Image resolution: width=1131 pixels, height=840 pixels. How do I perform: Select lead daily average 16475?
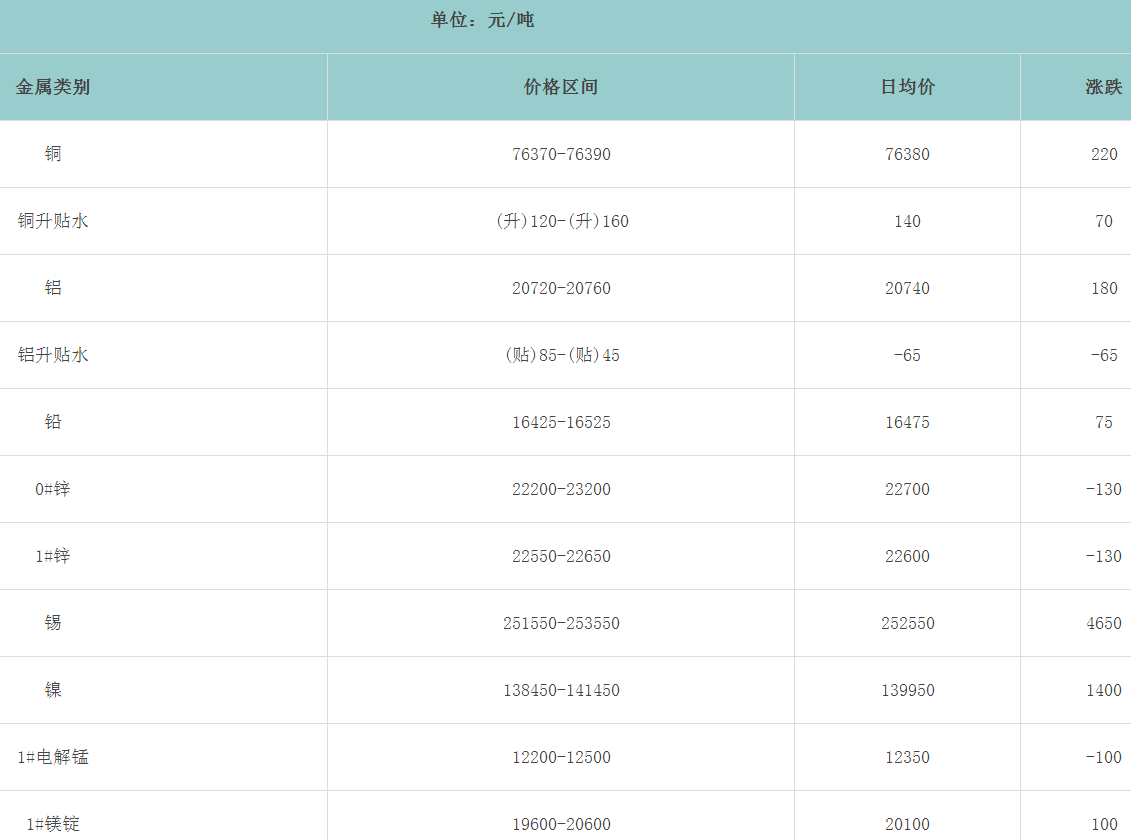pyautogui.click(x=907, y=422)
